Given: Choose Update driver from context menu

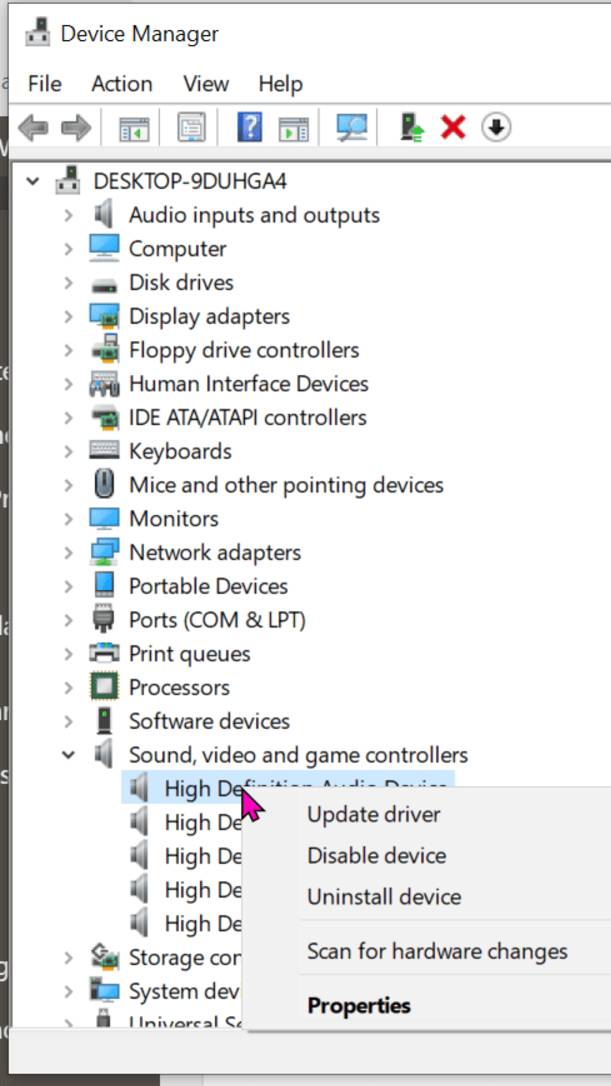Looking at the screenshot, I should point(373,814).
